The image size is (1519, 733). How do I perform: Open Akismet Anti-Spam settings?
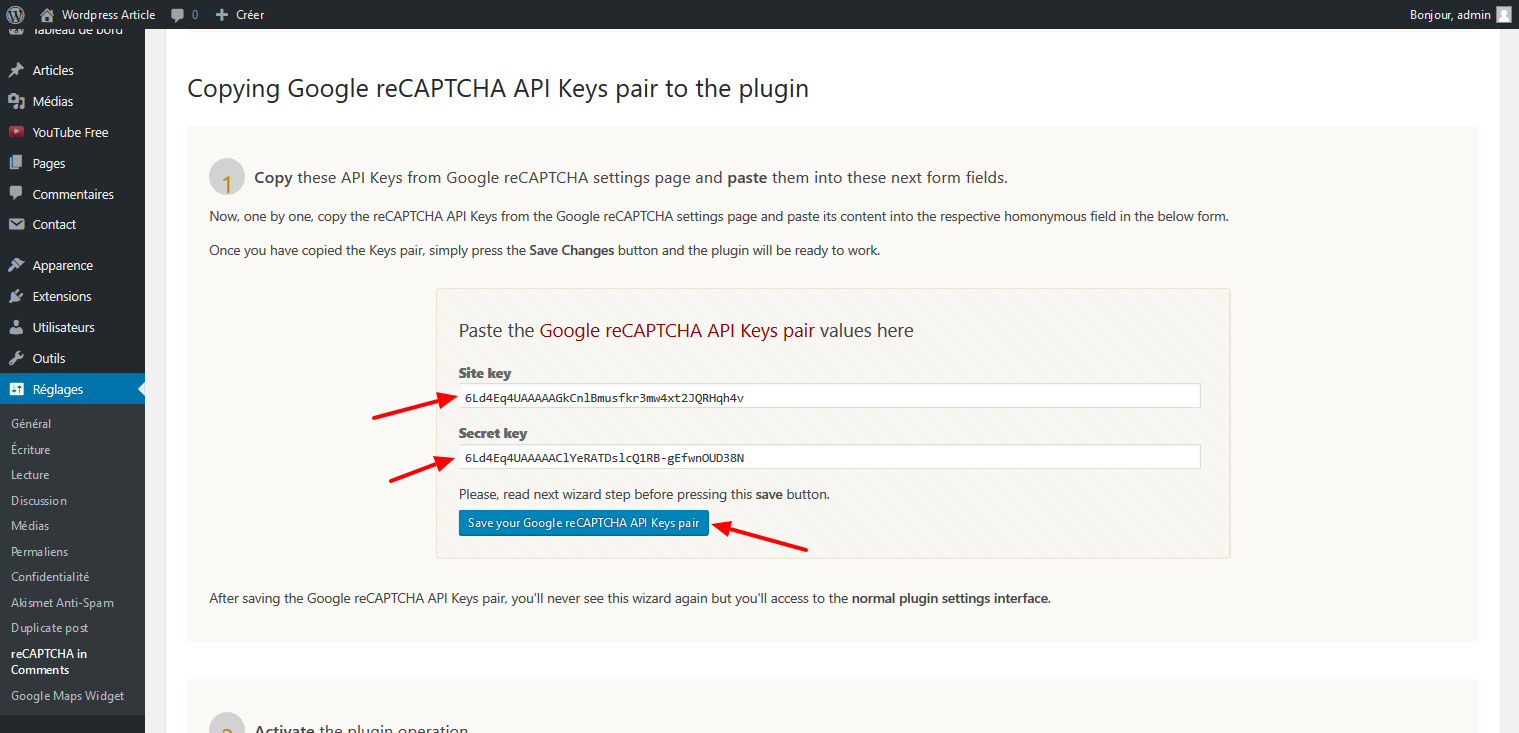[62, 603]
